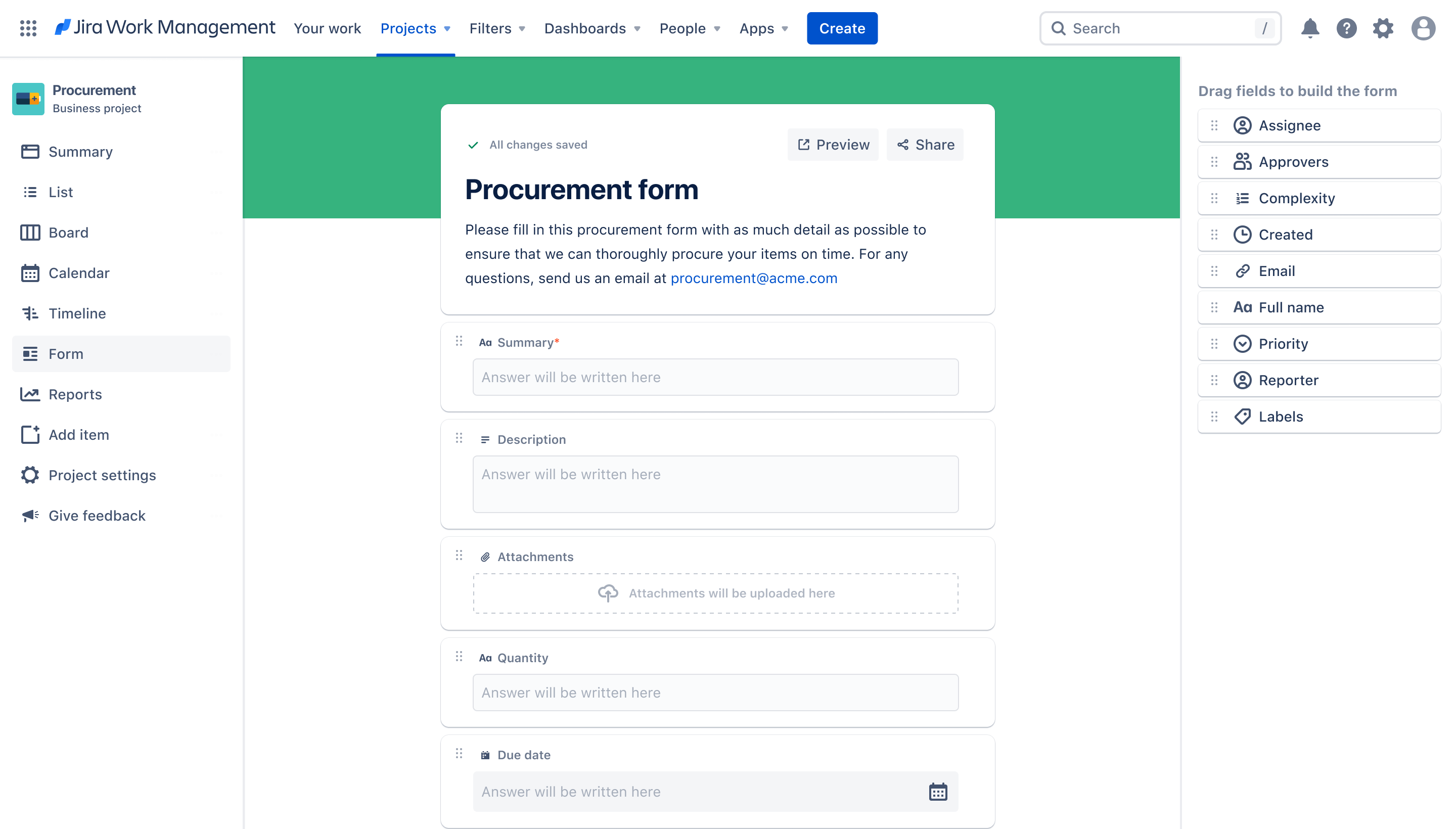Screen dimensions: 1456x829
Task: Click the Add item icon in sidebar
Action: pyautogui.click(x=30, y=434)
